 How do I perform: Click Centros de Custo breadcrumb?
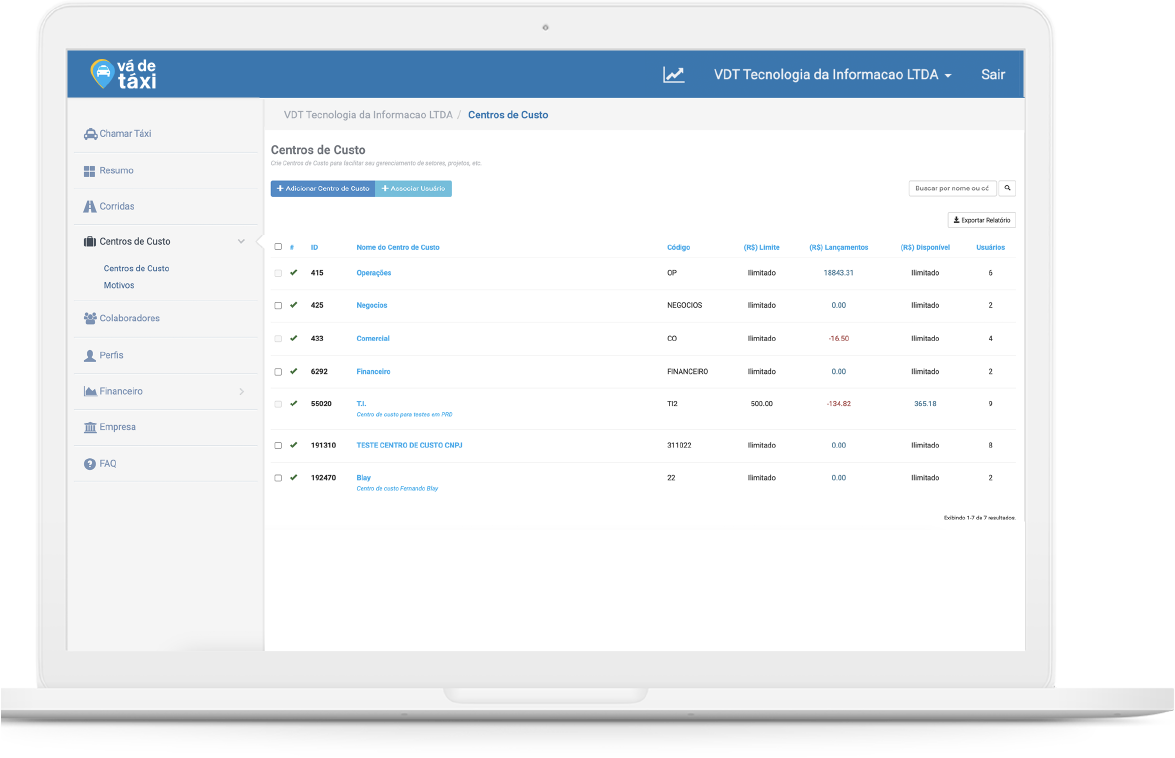[508, 115]
